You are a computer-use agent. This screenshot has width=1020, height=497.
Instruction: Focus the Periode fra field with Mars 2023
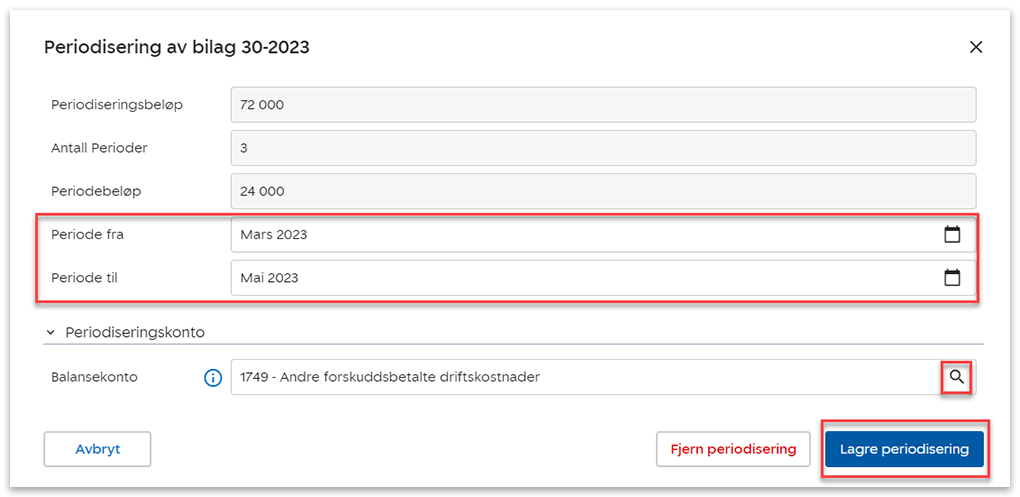click(x=580, y=235)
